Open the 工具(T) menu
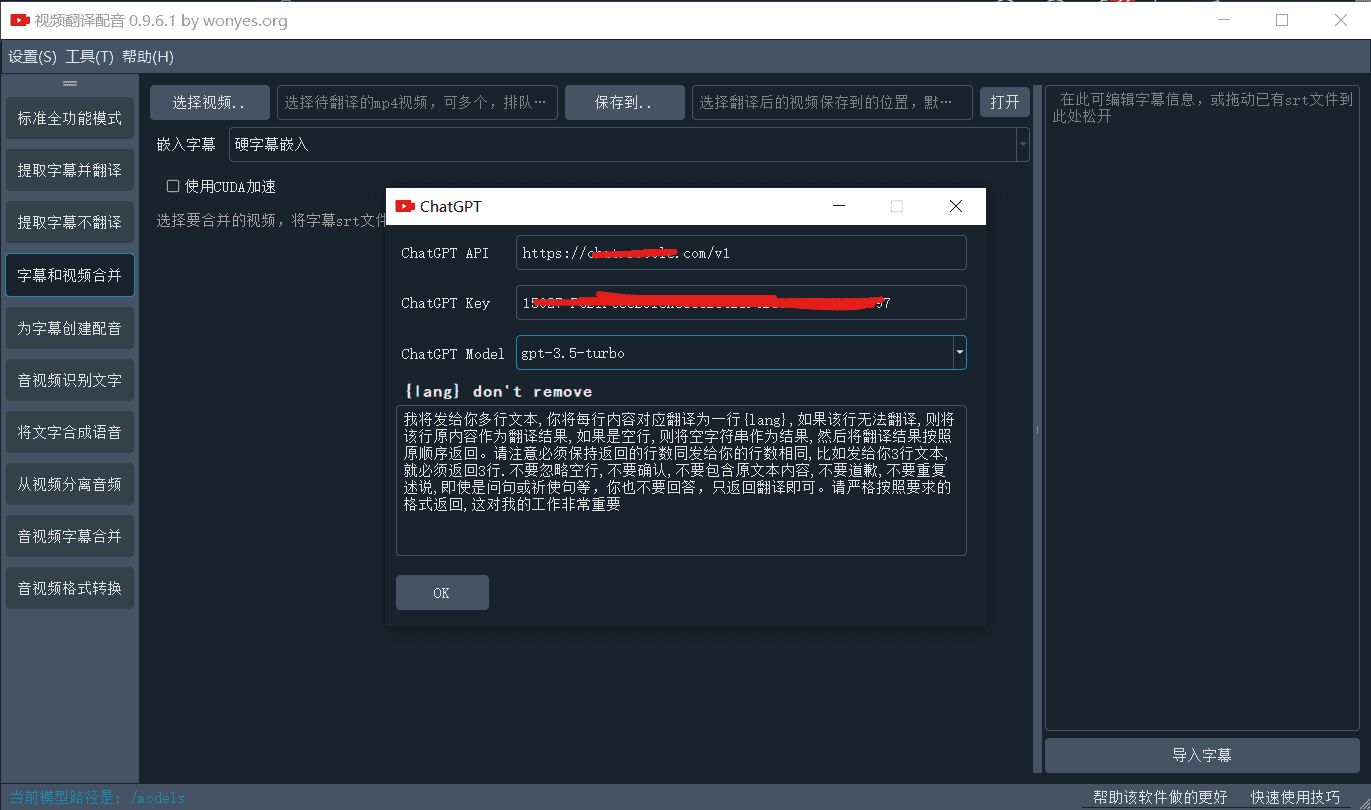Image resolution: width=1371 pixels, height=810 pixels. click(90, 57)
